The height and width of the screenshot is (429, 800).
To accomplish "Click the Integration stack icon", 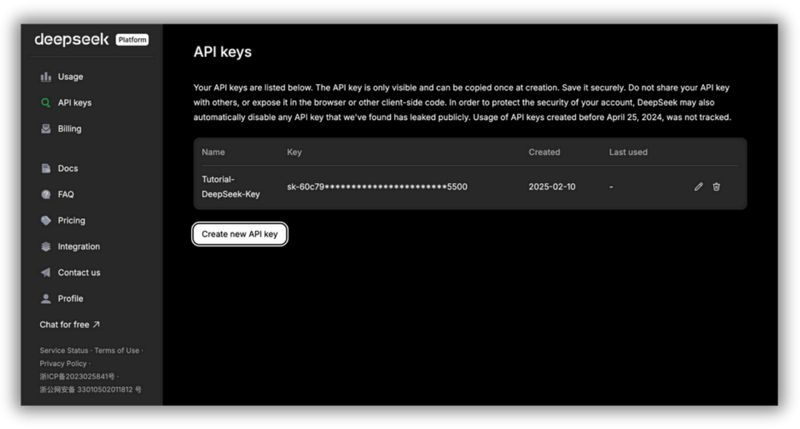I will [46, 246].
